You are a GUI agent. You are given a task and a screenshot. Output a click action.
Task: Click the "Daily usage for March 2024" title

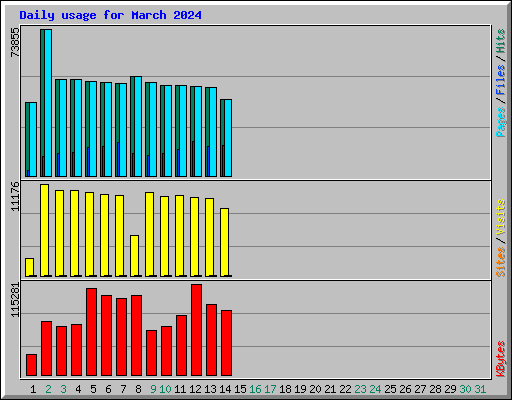110,15
